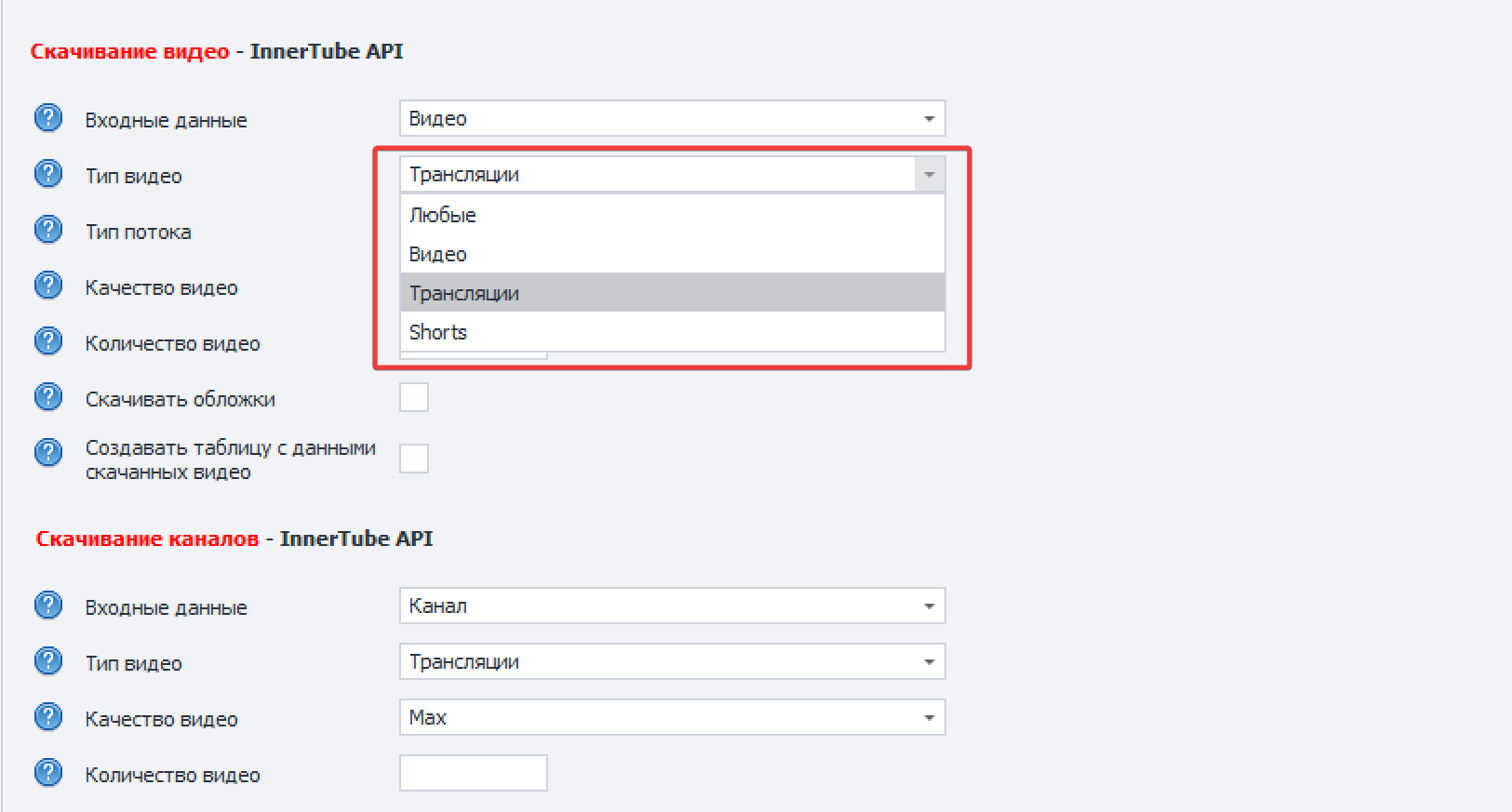Click help icon beside Тип потока
The width and height of the screenshot is (1512, 812).
[x=48, y=230]
